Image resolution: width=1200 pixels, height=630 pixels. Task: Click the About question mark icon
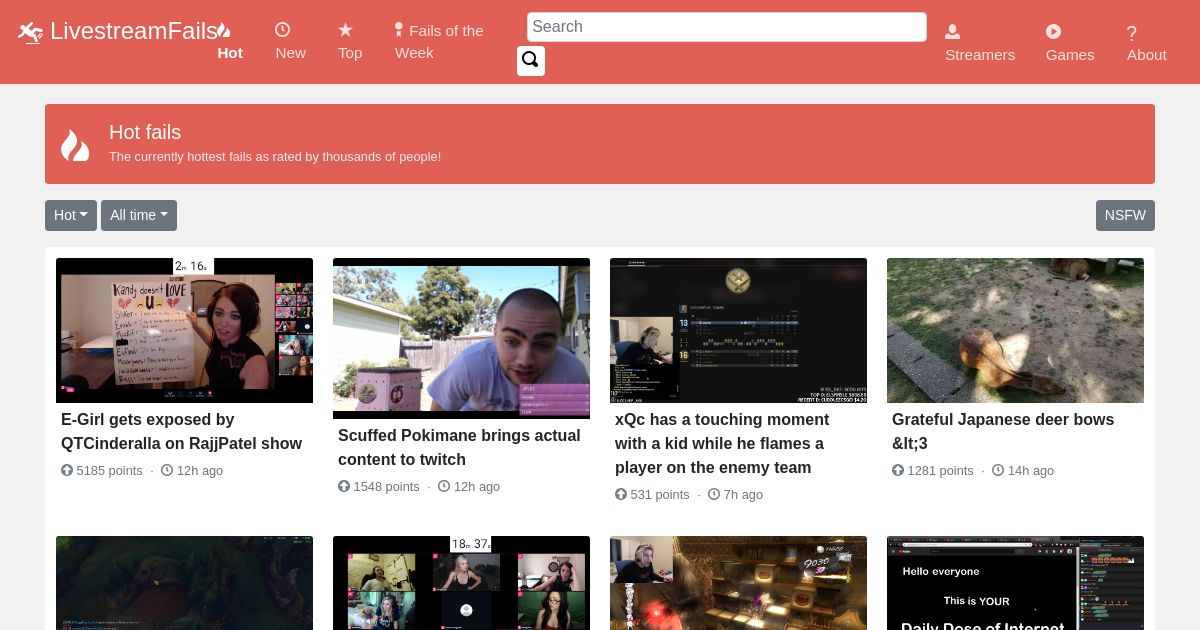(1132, 33)
